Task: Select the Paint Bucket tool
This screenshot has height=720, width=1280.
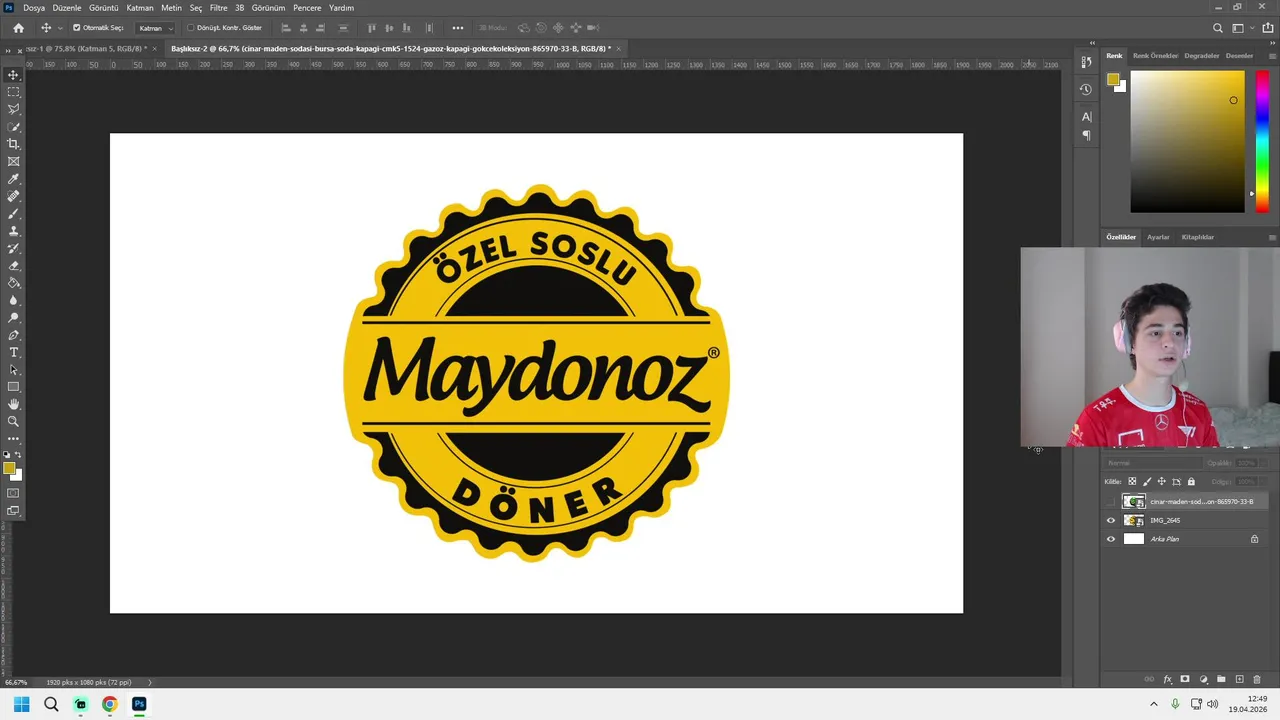Action: click(13, 283)
